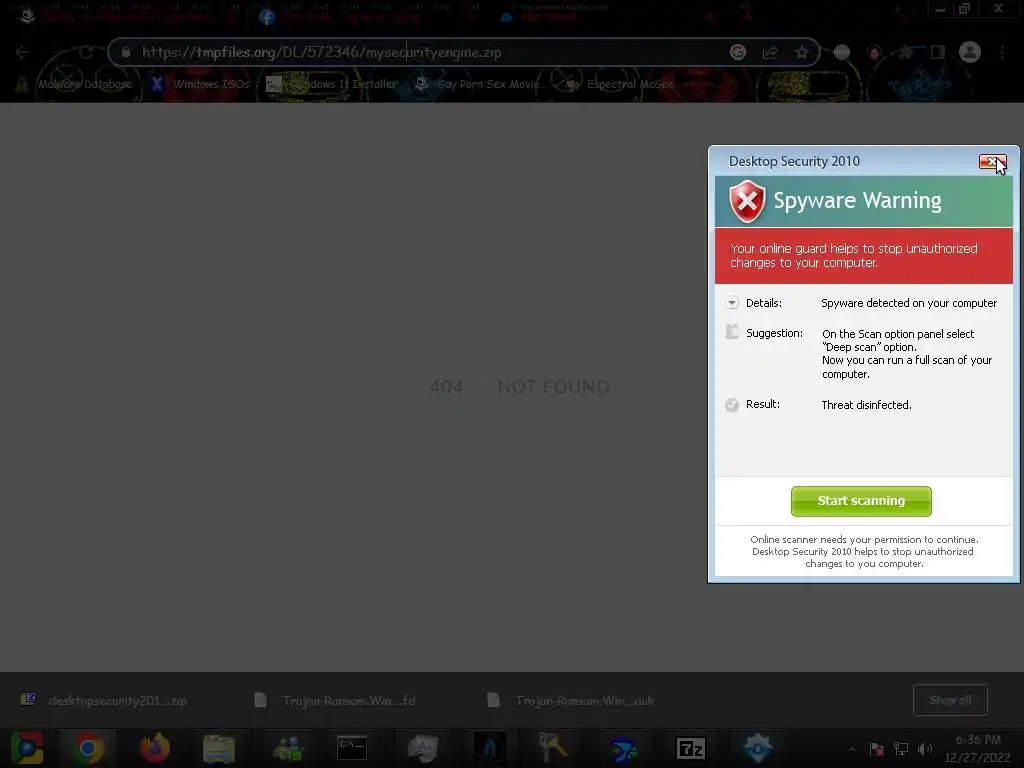Click the 'Threat disinfected.' result text
Image resolution: width=1024 pixels, height=768 pixels.
tap(866, 405)
